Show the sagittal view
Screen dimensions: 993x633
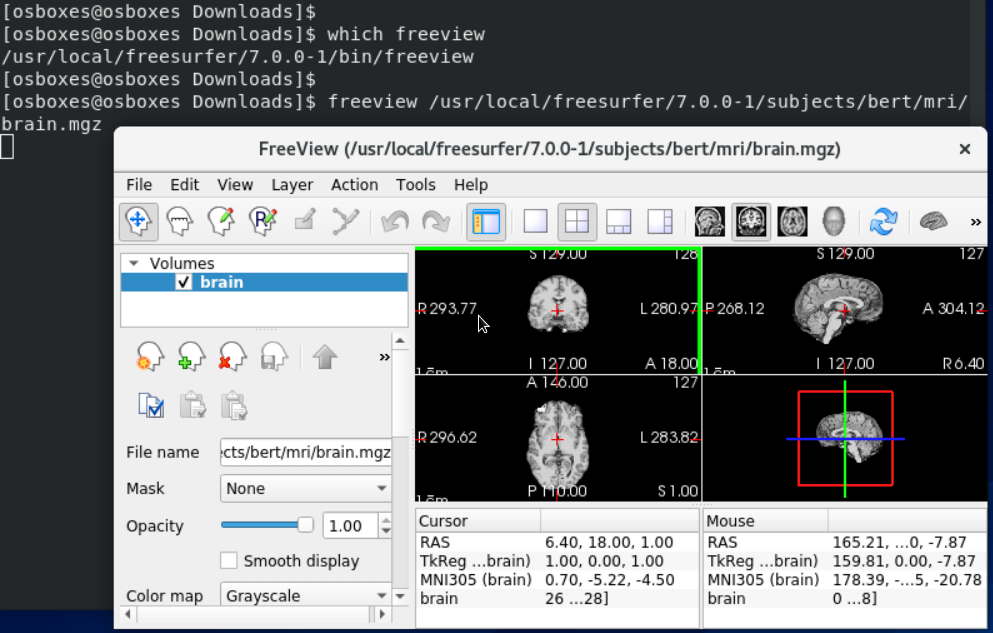pyautogui.click(x=710, y=221)
